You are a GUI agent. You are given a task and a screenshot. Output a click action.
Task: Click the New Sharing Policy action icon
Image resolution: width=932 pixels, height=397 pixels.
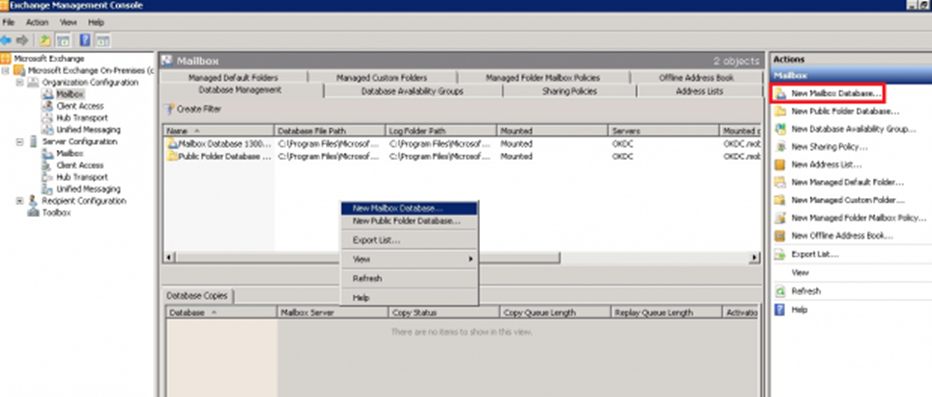tap(780, 147)
